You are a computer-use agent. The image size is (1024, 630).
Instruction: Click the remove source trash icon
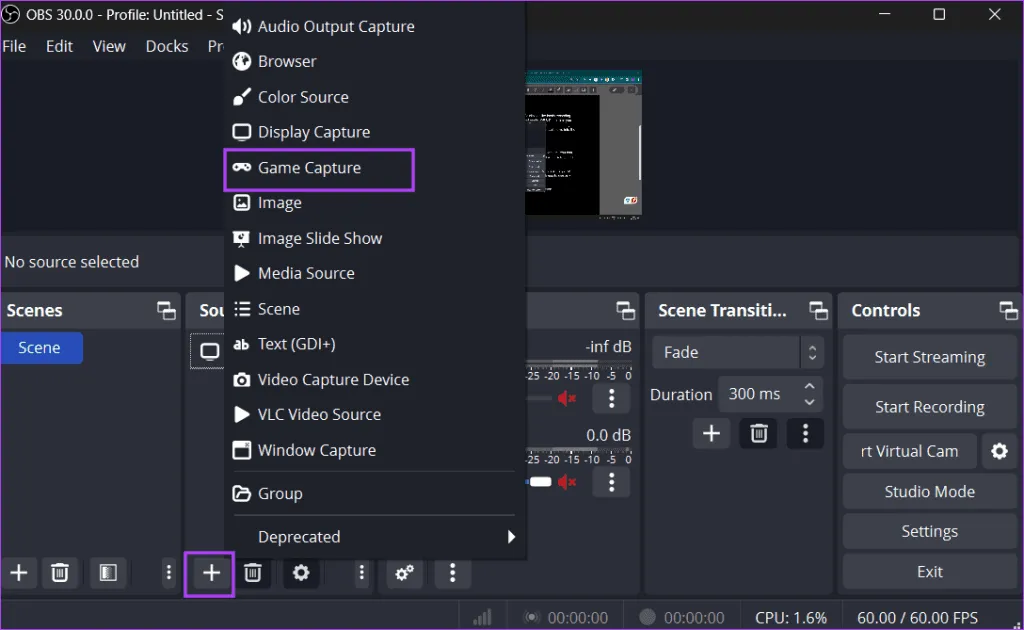click(253, 573)
